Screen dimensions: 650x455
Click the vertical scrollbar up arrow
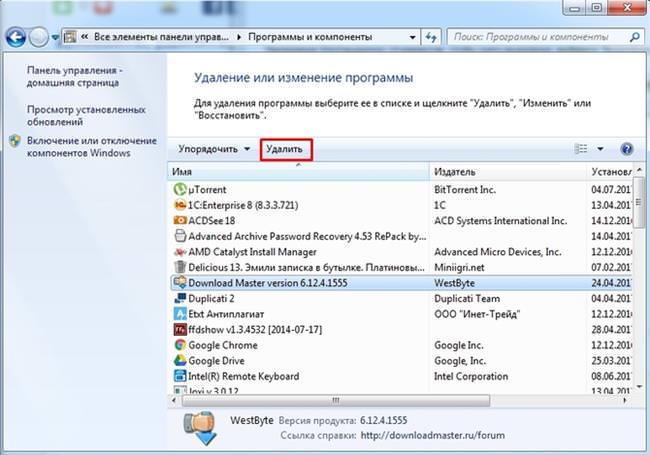tap(639, 170)
